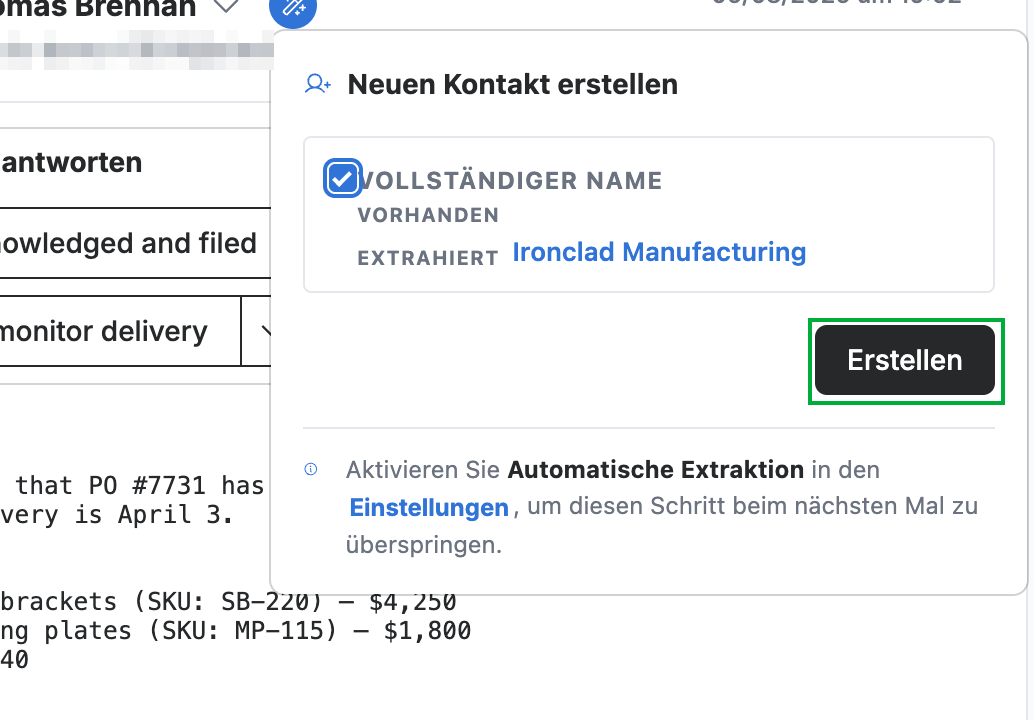
Task: Click the acknowledged and filed field
Action: 135,243
